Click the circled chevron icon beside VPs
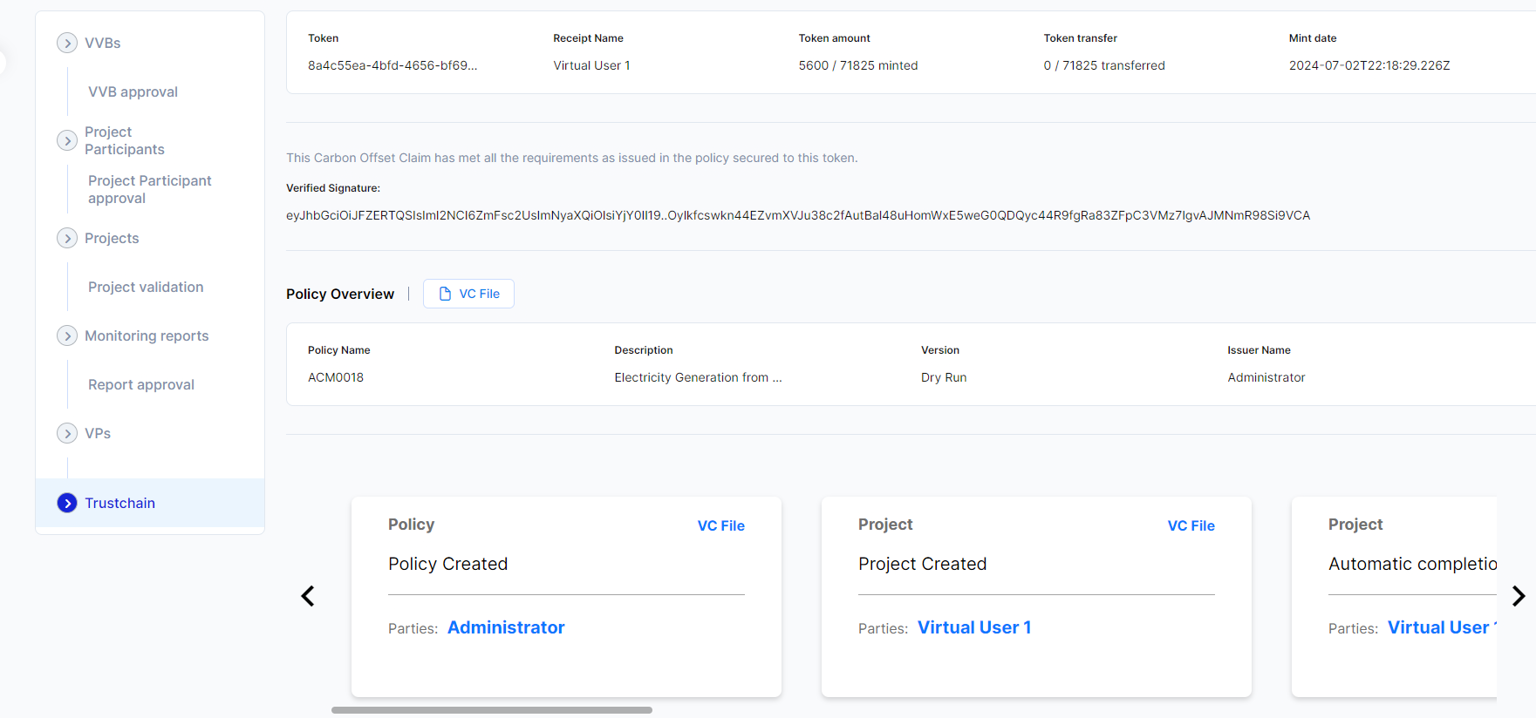The image size is (1536, 718). coord(67,433)
